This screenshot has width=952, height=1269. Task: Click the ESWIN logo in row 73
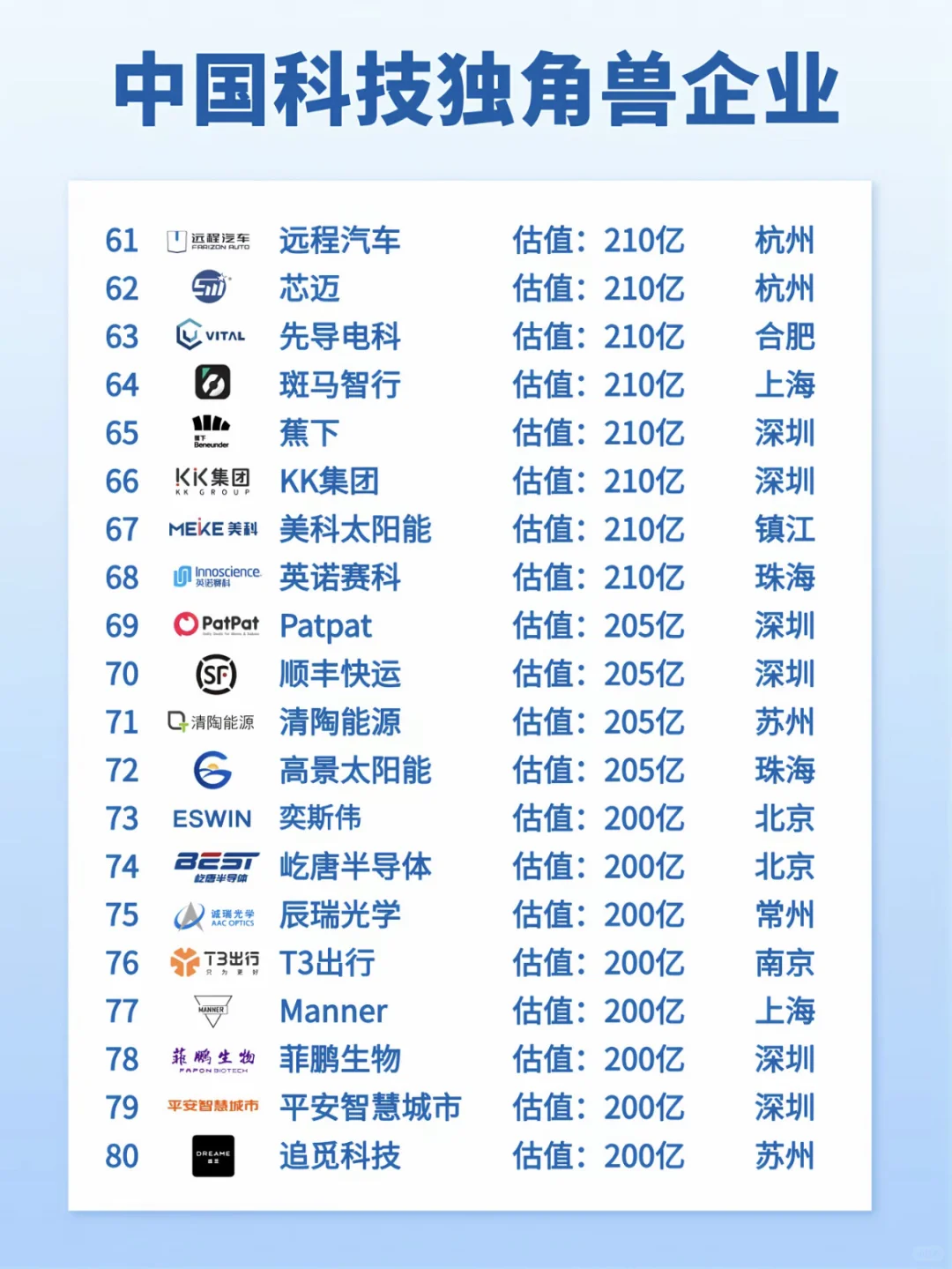pos(212,819)
